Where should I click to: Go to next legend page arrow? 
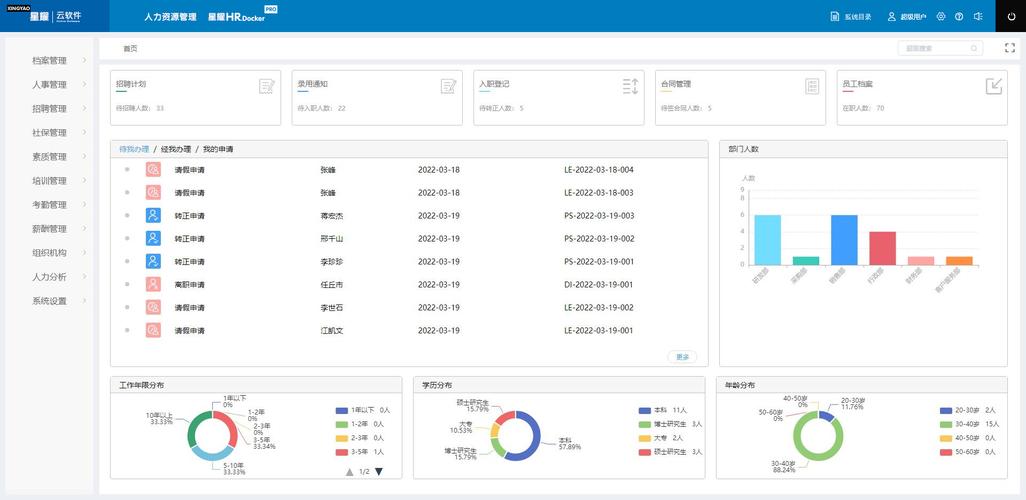pyautogui.click(x=379, y=472)
